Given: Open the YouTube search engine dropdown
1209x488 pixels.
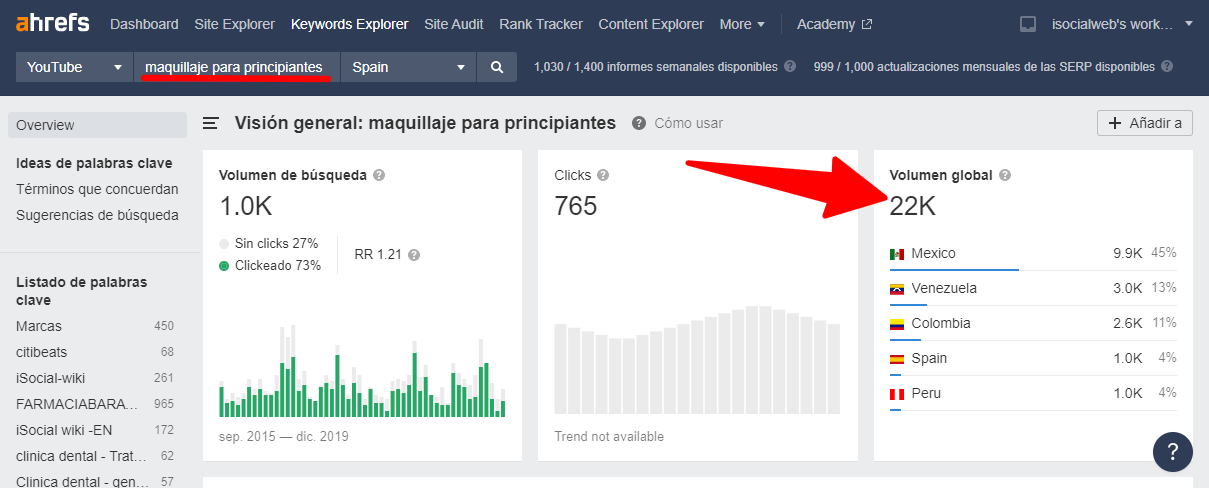Looking at the screenshot, I should click(x=74, y=67).
